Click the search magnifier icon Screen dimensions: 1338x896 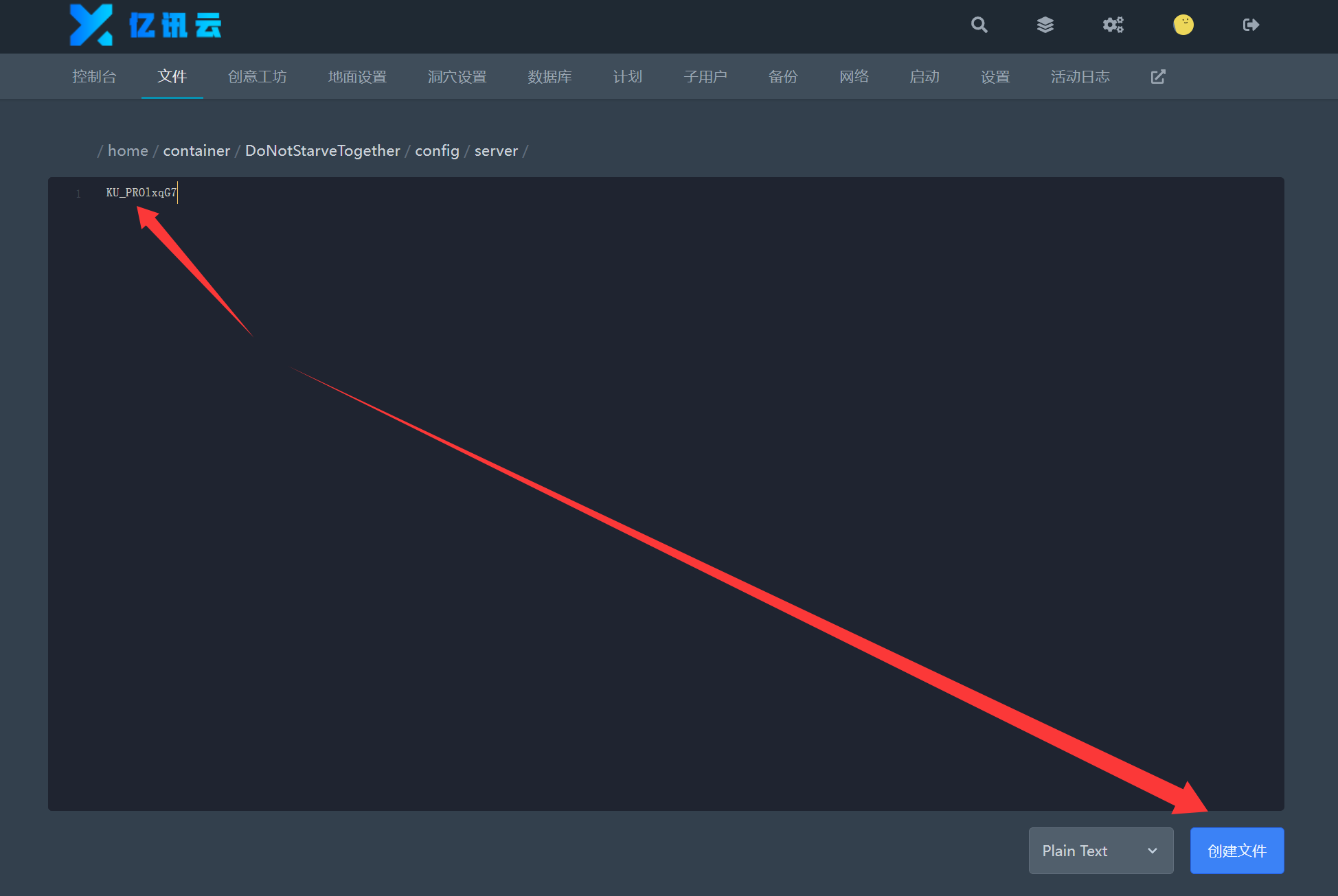coord(979,25)
